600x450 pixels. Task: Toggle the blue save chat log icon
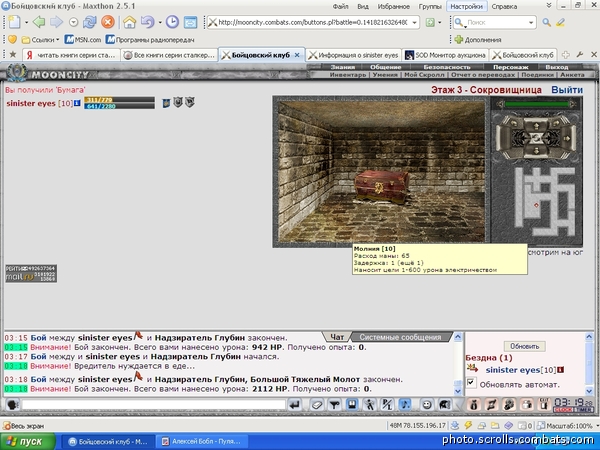coord(352,404)
